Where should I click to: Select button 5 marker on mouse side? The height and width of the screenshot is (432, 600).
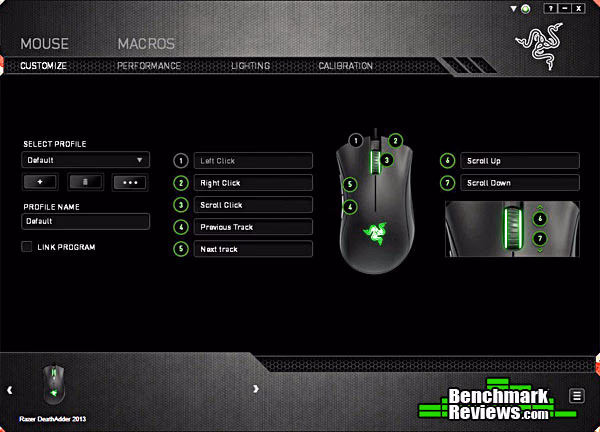pyautogui.click(x=350, y=184)
